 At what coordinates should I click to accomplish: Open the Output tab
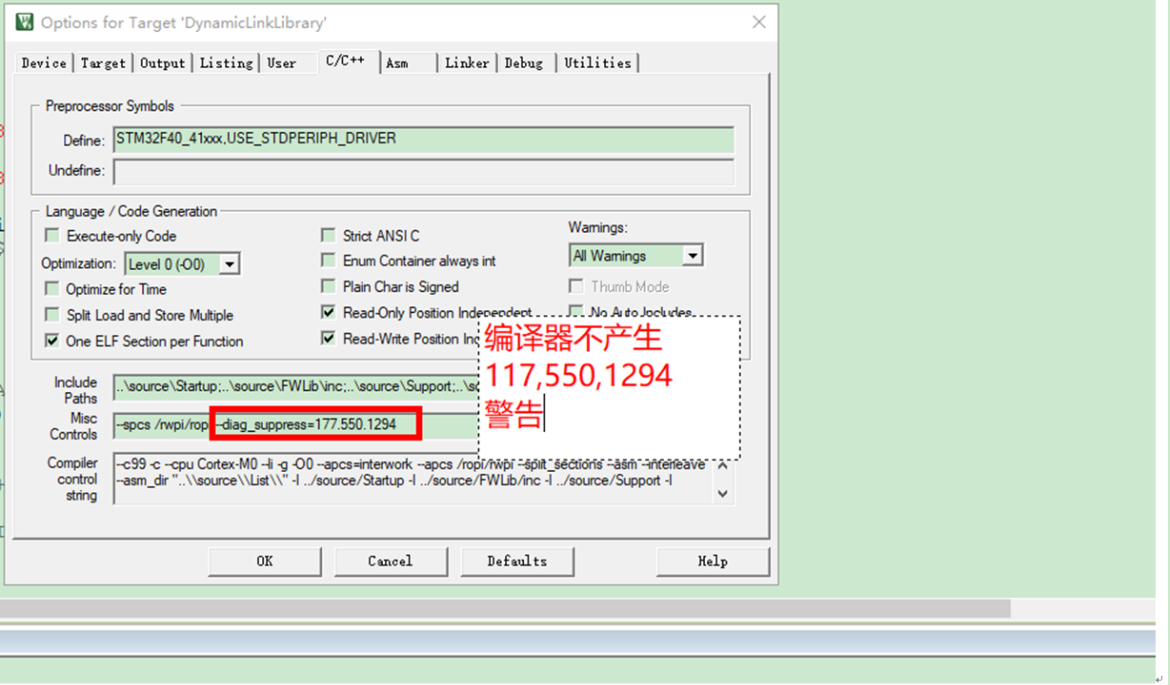click(163, 63)
